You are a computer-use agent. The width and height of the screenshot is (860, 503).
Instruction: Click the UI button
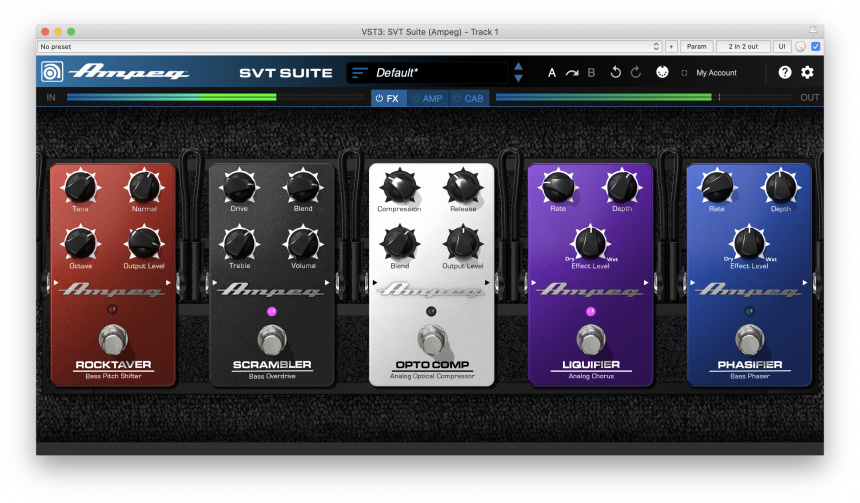pos(782,47)
